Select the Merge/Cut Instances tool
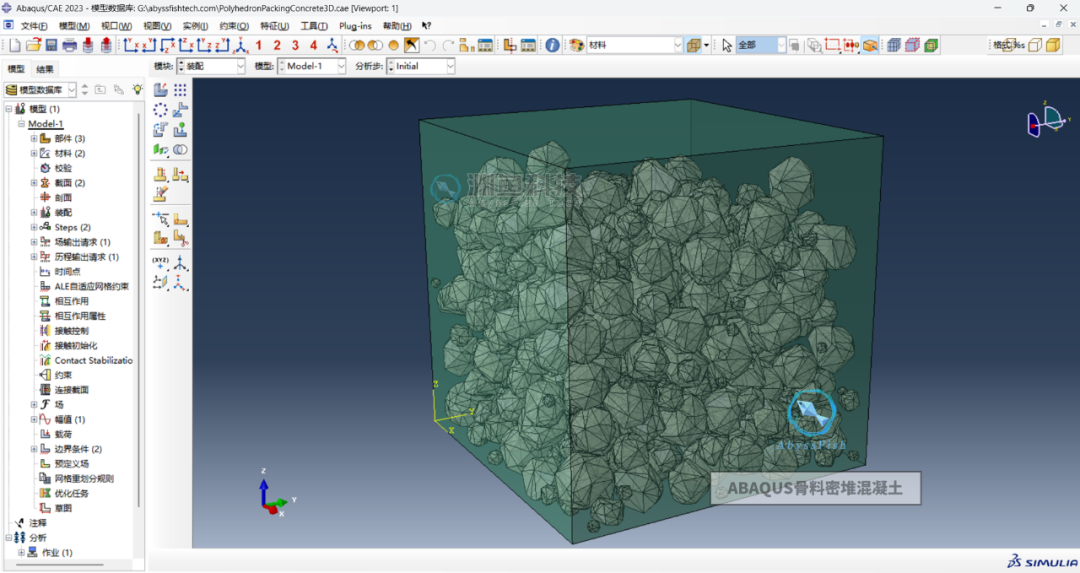 coord(180,149)
